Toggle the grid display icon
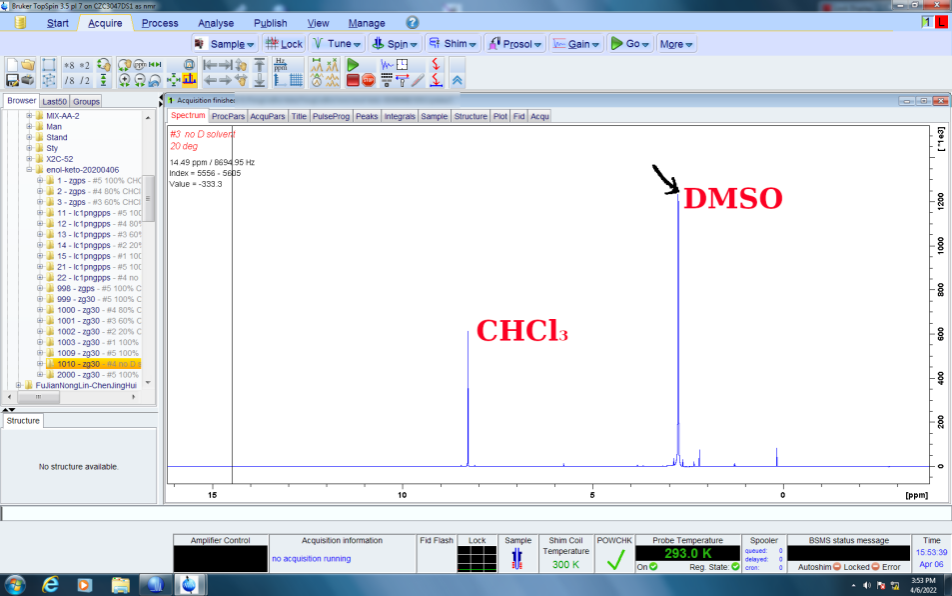 click(297, 81)
